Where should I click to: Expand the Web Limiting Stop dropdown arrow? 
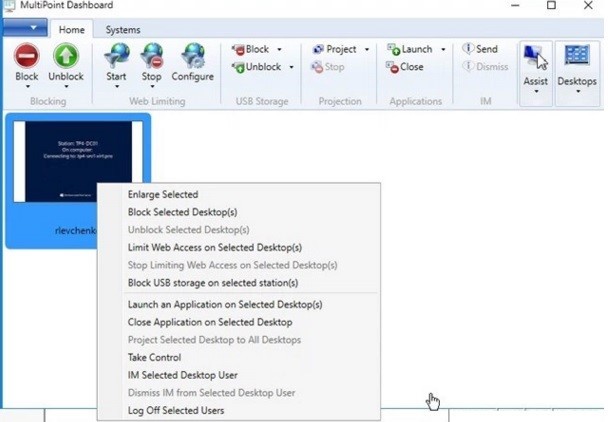pyautogui.click(x=152, y=86)
